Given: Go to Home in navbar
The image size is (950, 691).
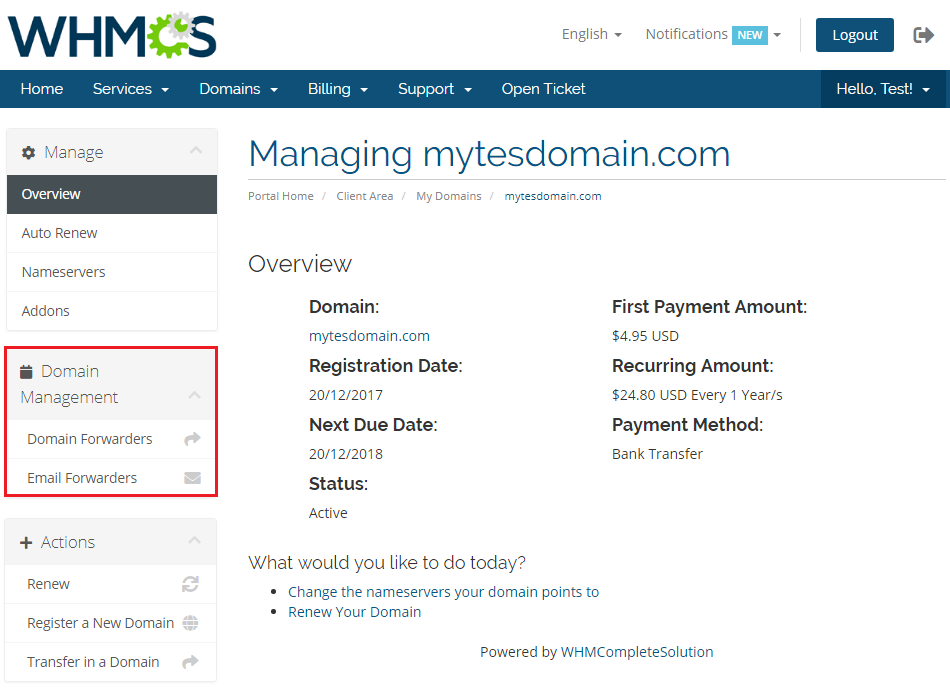Looking at the screenshot, I should [42, 89].
